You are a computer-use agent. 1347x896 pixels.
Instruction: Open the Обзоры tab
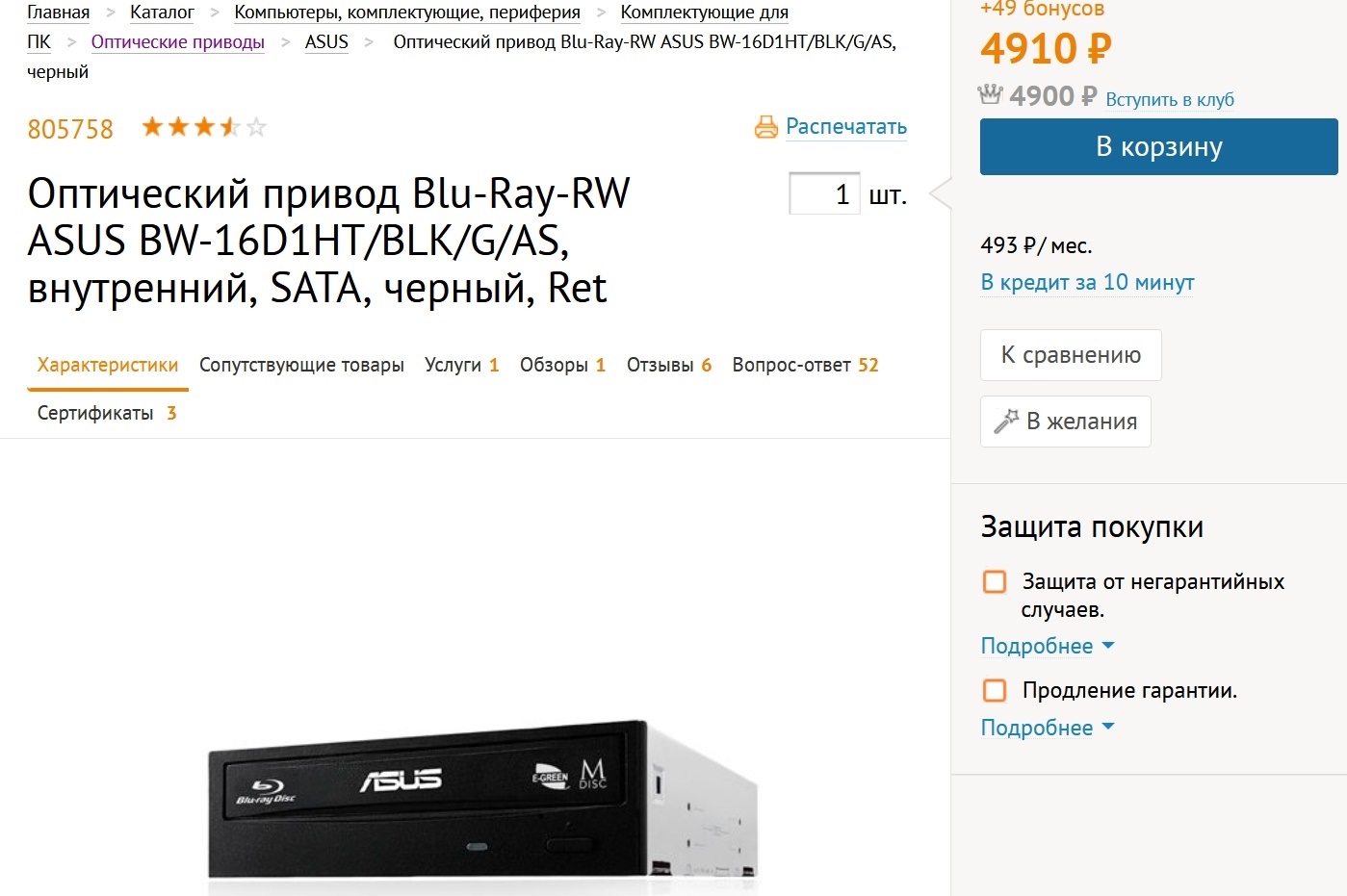[562, 365]
